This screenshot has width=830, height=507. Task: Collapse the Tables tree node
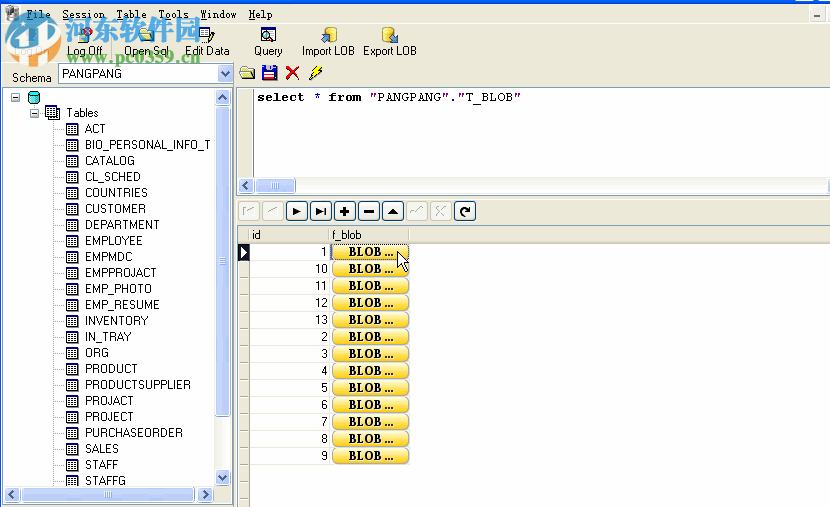[35, 113]
